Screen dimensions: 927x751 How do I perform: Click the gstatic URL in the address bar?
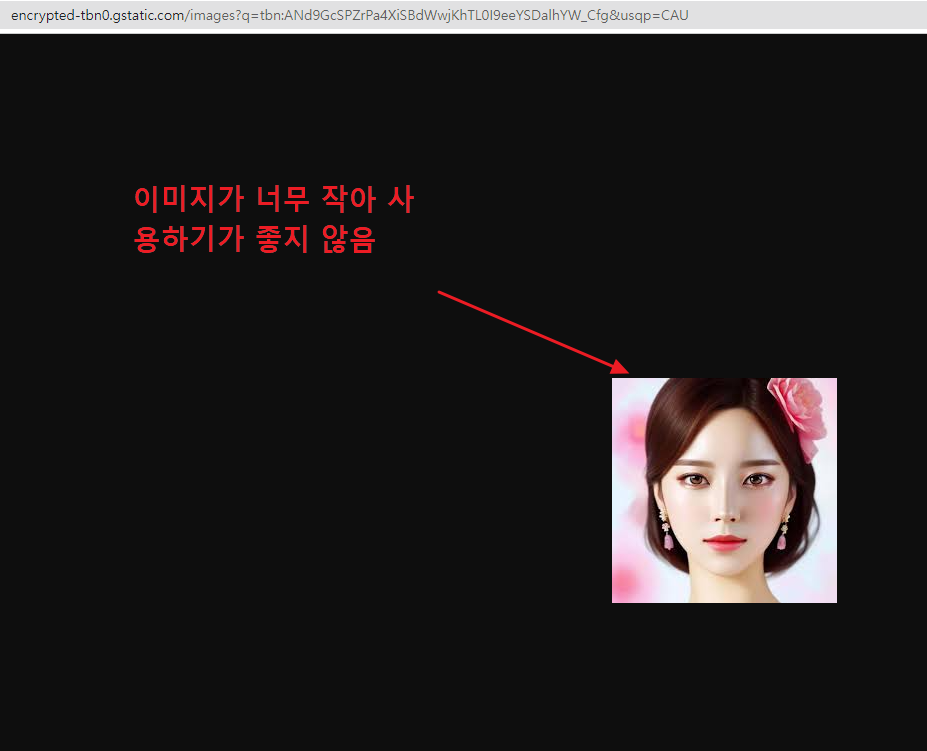click(349, 15)
